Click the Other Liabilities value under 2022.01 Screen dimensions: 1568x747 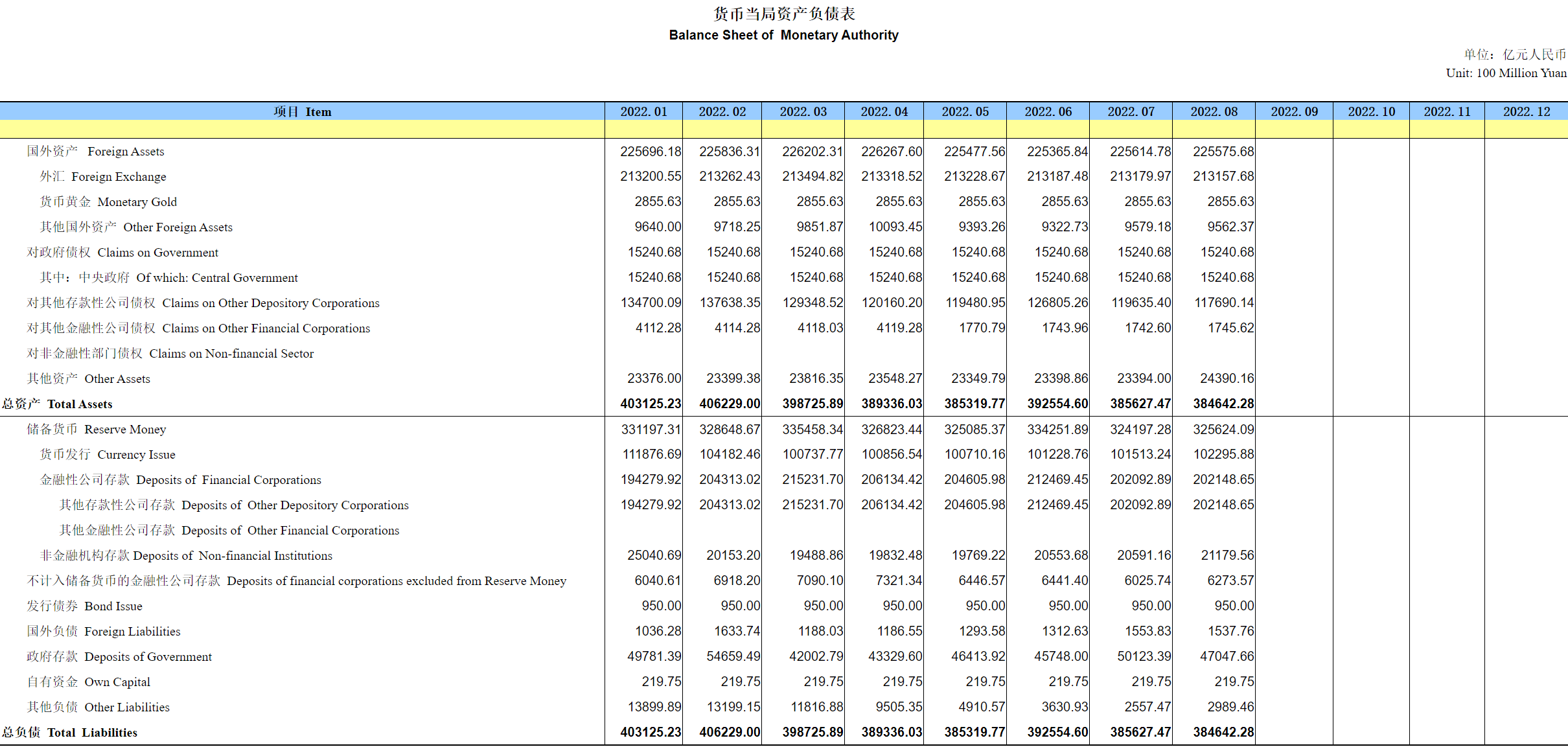coord(654,707)
